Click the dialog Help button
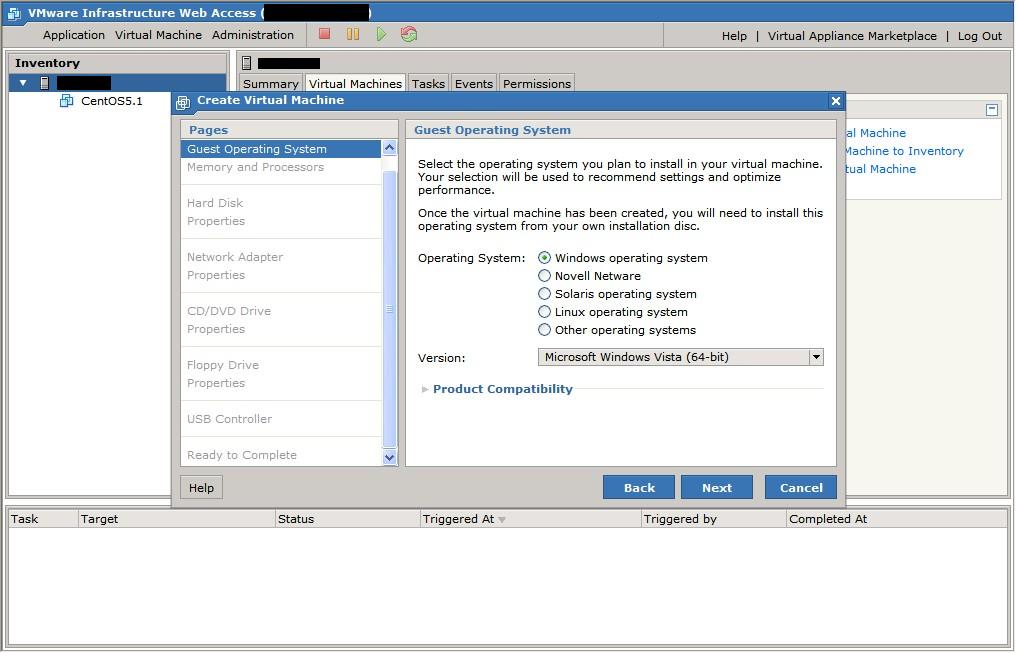Viewport: 1016px width, 653px height. (x=202, y=488)
